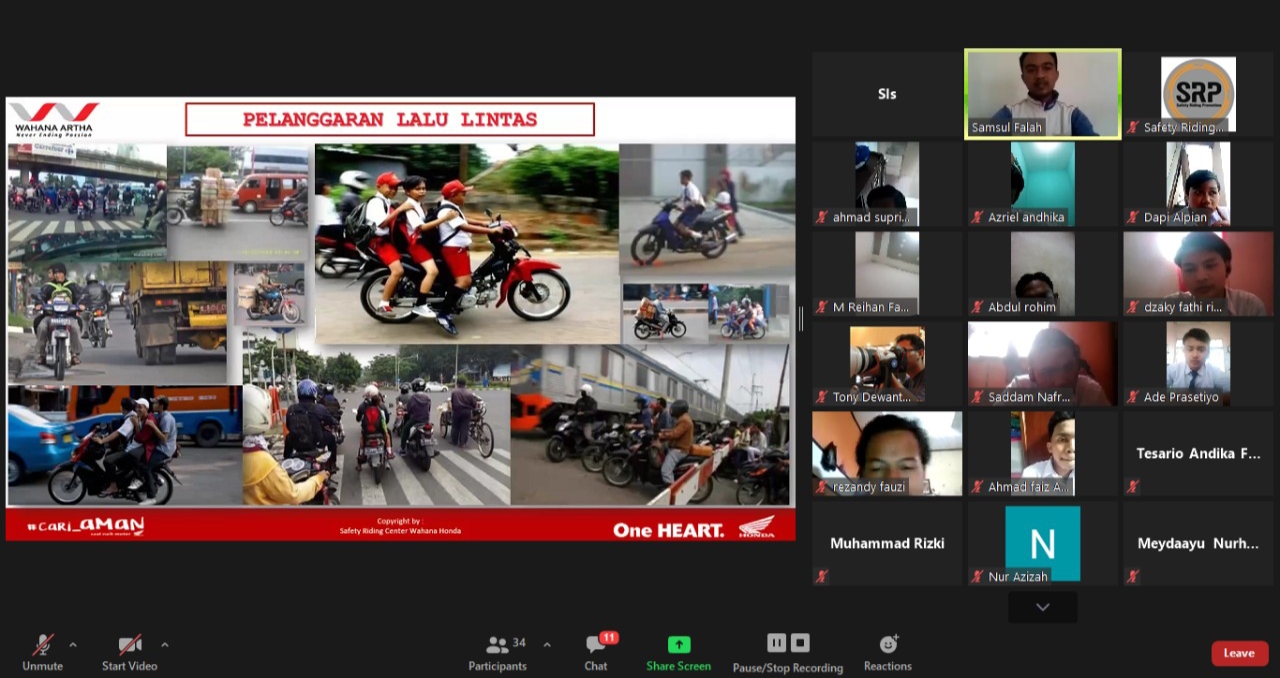
Task: Open the arrow menu beside Participants
Action: click(546, 645)
